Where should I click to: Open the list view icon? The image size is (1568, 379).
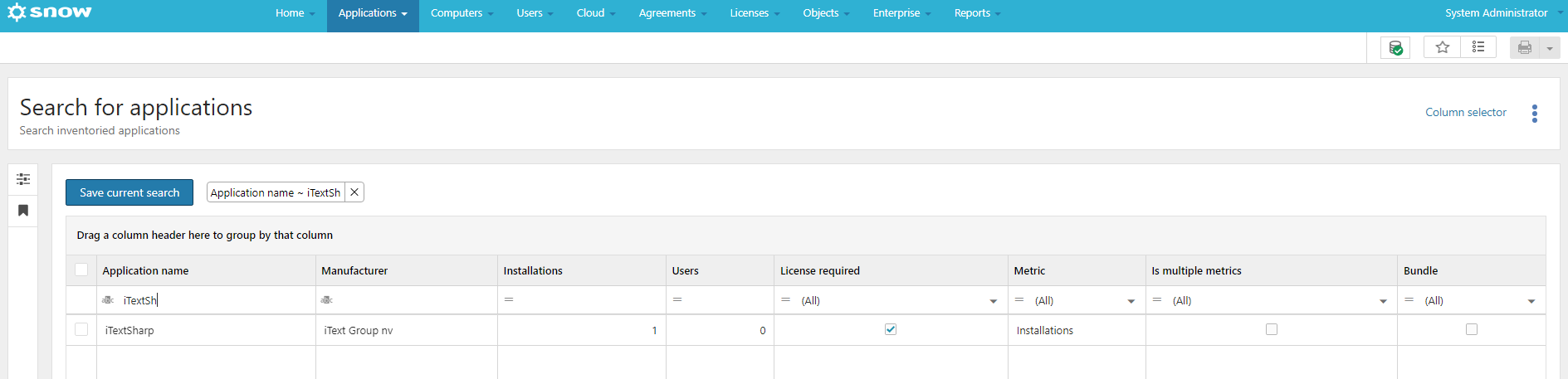[x=1478, y=47]
